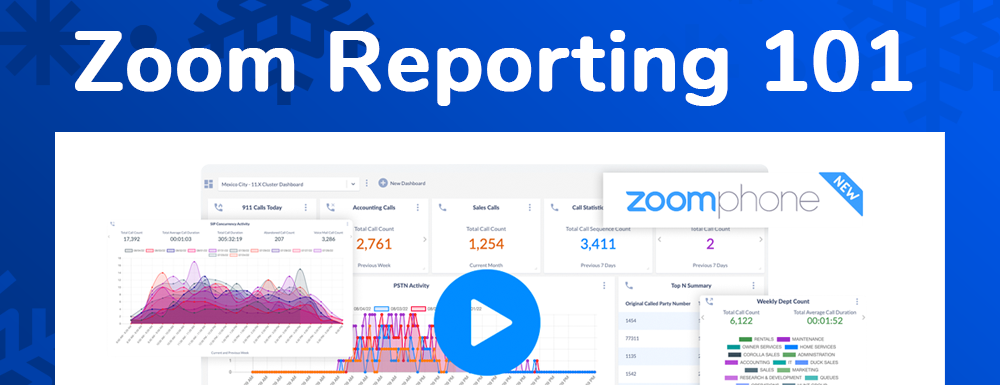Image resolution: width=1000 pixels, height=385 pixels.
Task: Open the dashboard grid icon
Action: pyautogui.click(x=209, y=184)
